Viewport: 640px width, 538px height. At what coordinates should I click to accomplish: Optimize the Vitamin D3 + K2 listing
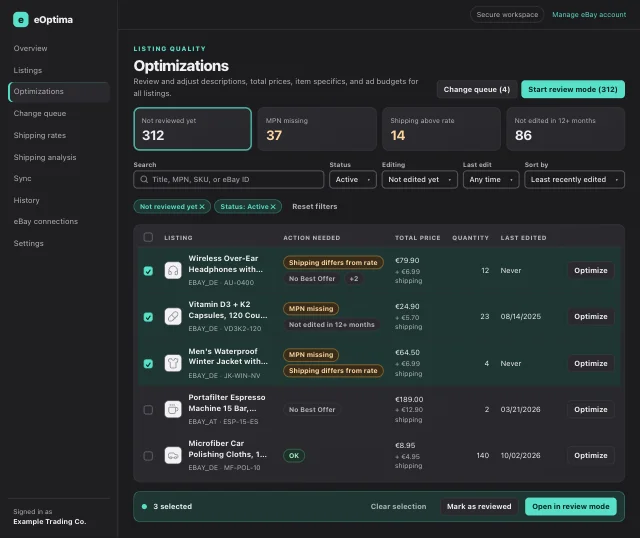591,317
